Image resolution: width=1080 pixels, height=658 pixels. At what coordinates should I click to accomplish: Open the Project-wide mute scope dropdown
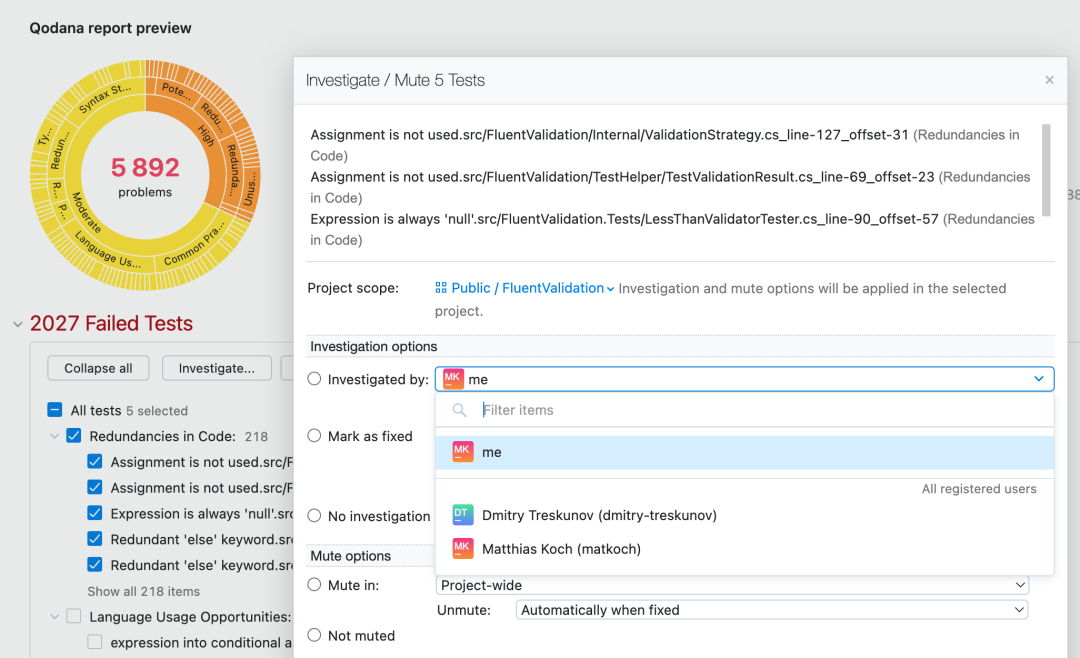click(x=733, y=585)
